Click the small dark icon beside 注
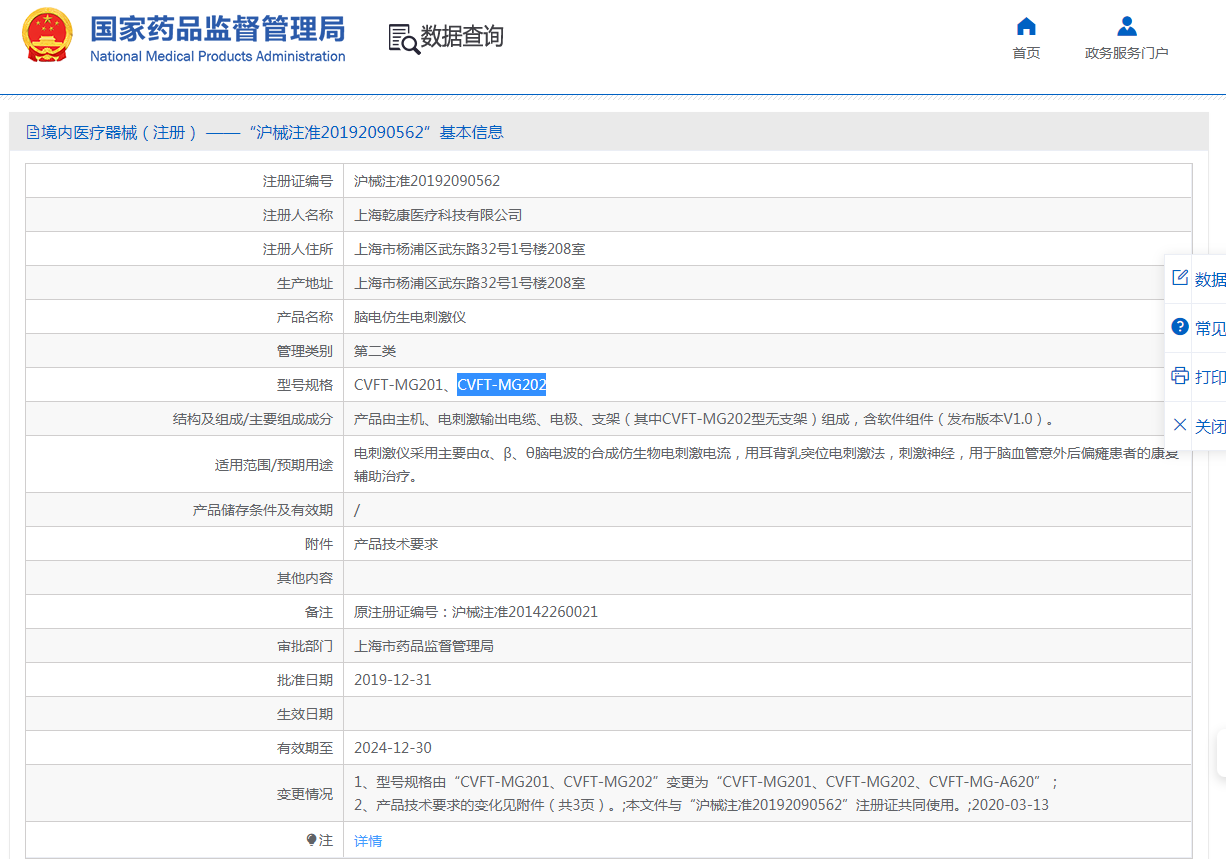The image size is (1226, 859). point(311,840)
